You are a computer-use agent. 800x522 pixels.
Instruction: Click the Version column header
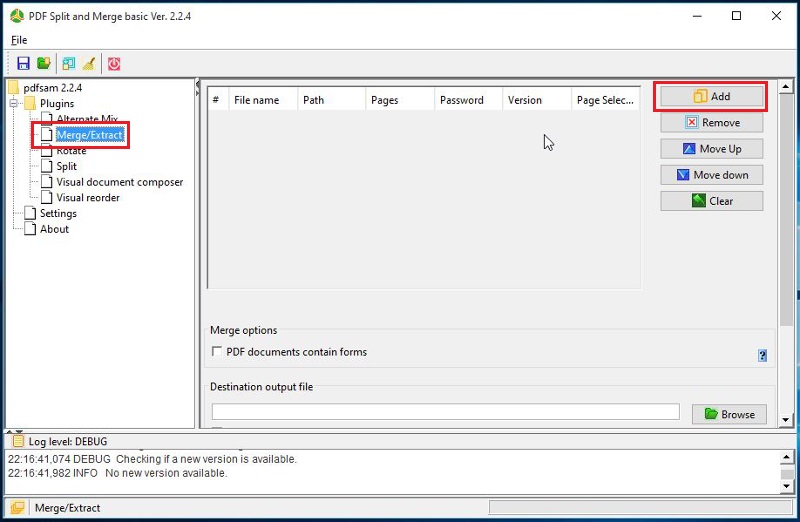pyautogui.click(x=537, y=100)
